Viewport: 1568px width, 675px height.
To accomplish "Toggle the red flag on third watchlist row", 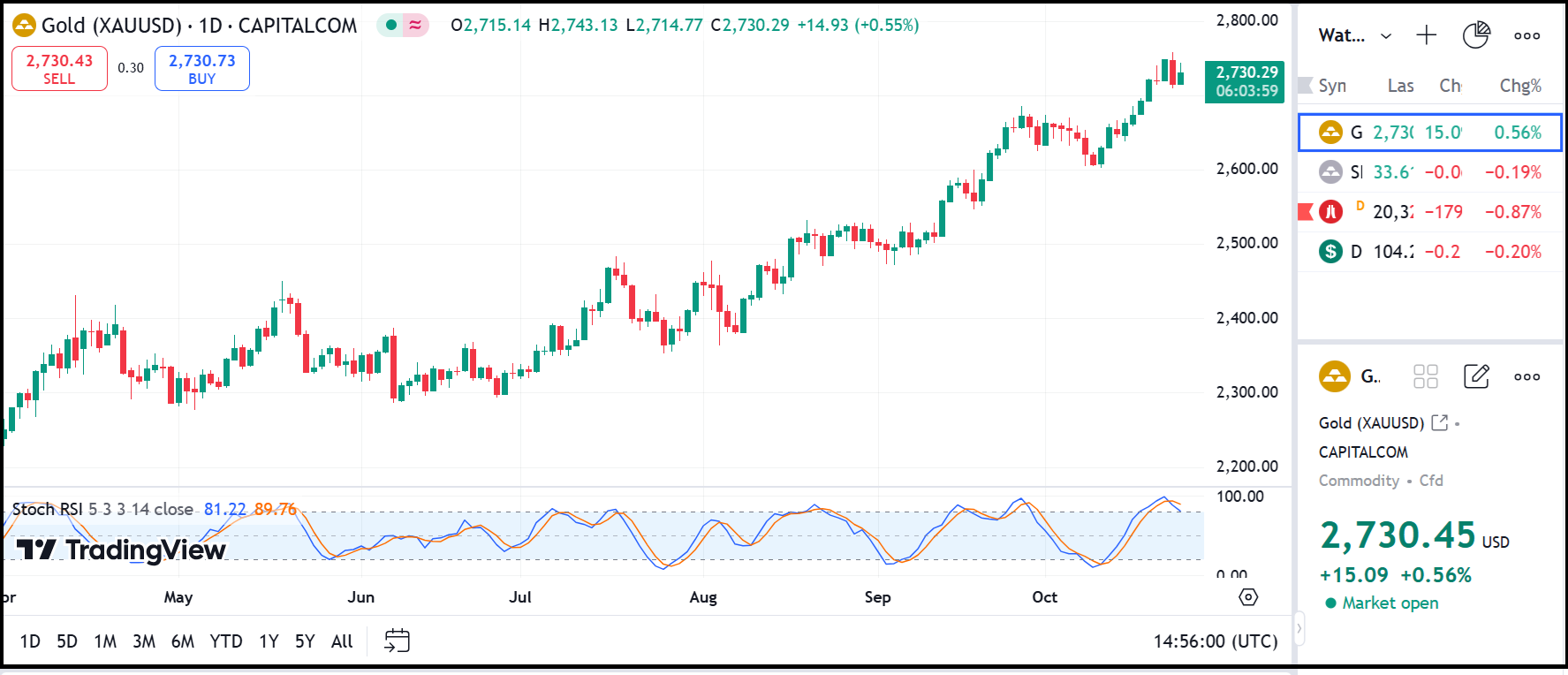I will (1306, 212).
